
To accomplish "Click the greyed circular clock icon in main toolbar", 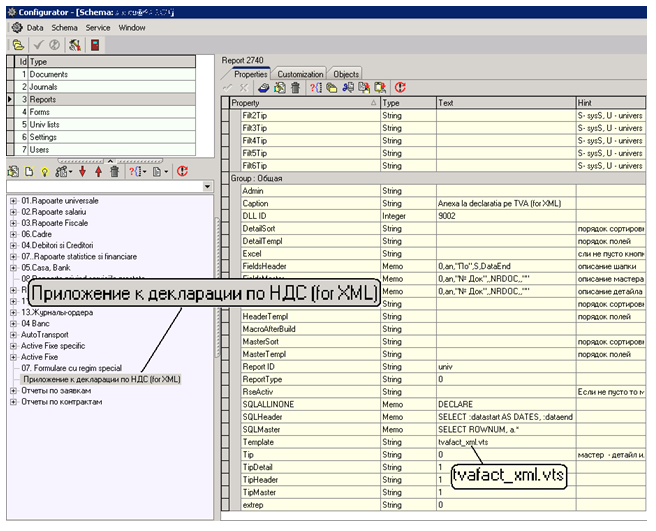I will [x=54, y=45].
